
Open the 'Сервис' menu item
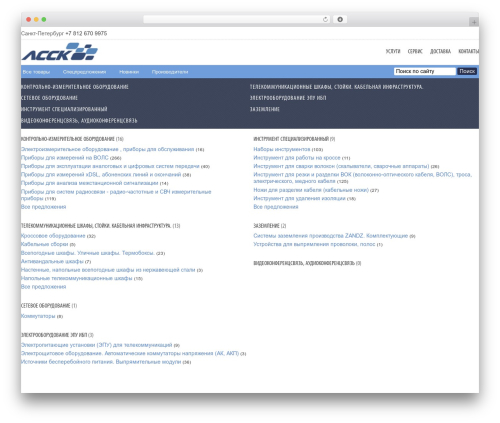tap(415, 51)
